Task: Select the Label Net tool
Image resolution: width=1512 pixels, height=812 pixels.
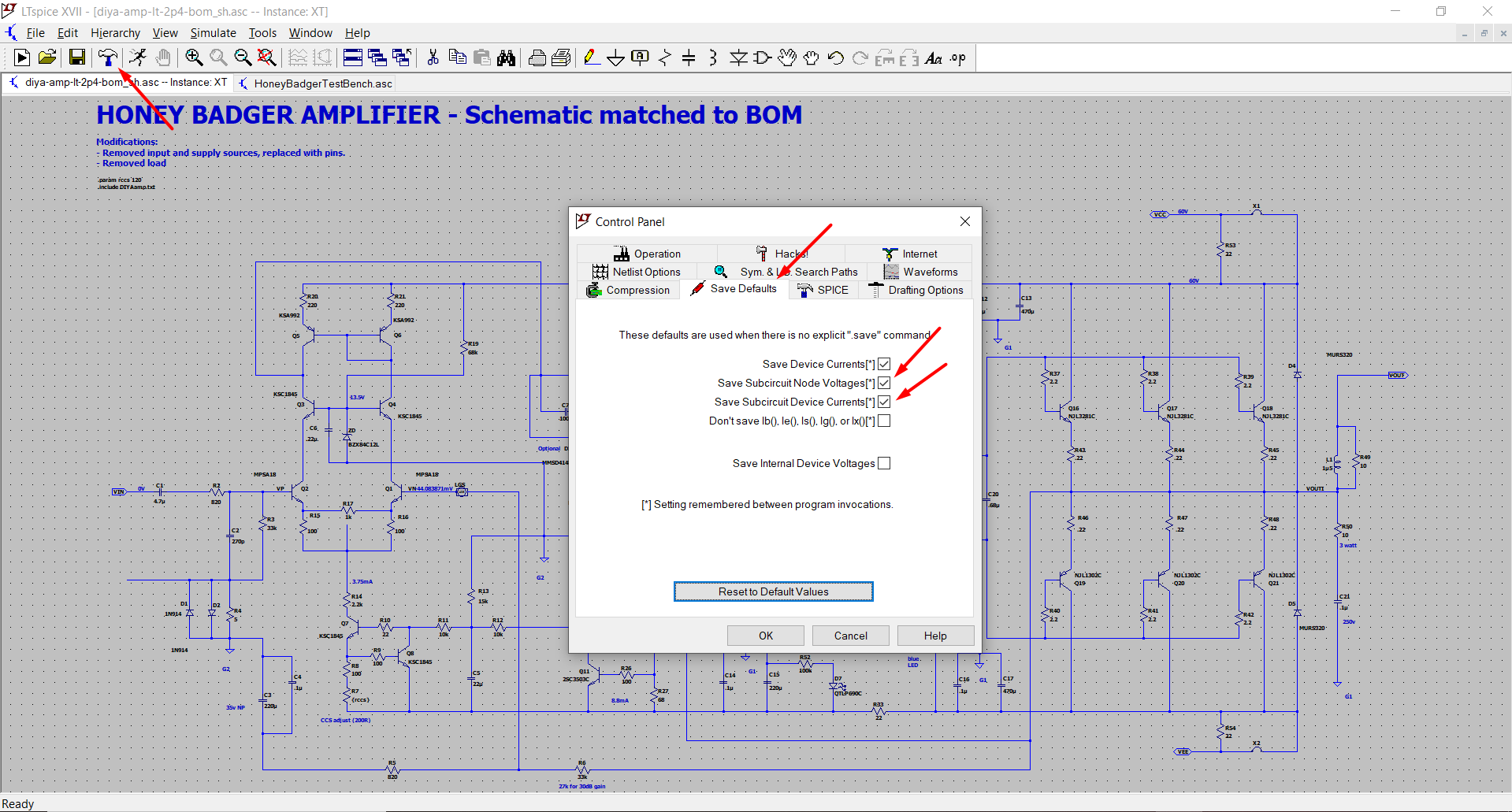Action: point(641,57)
